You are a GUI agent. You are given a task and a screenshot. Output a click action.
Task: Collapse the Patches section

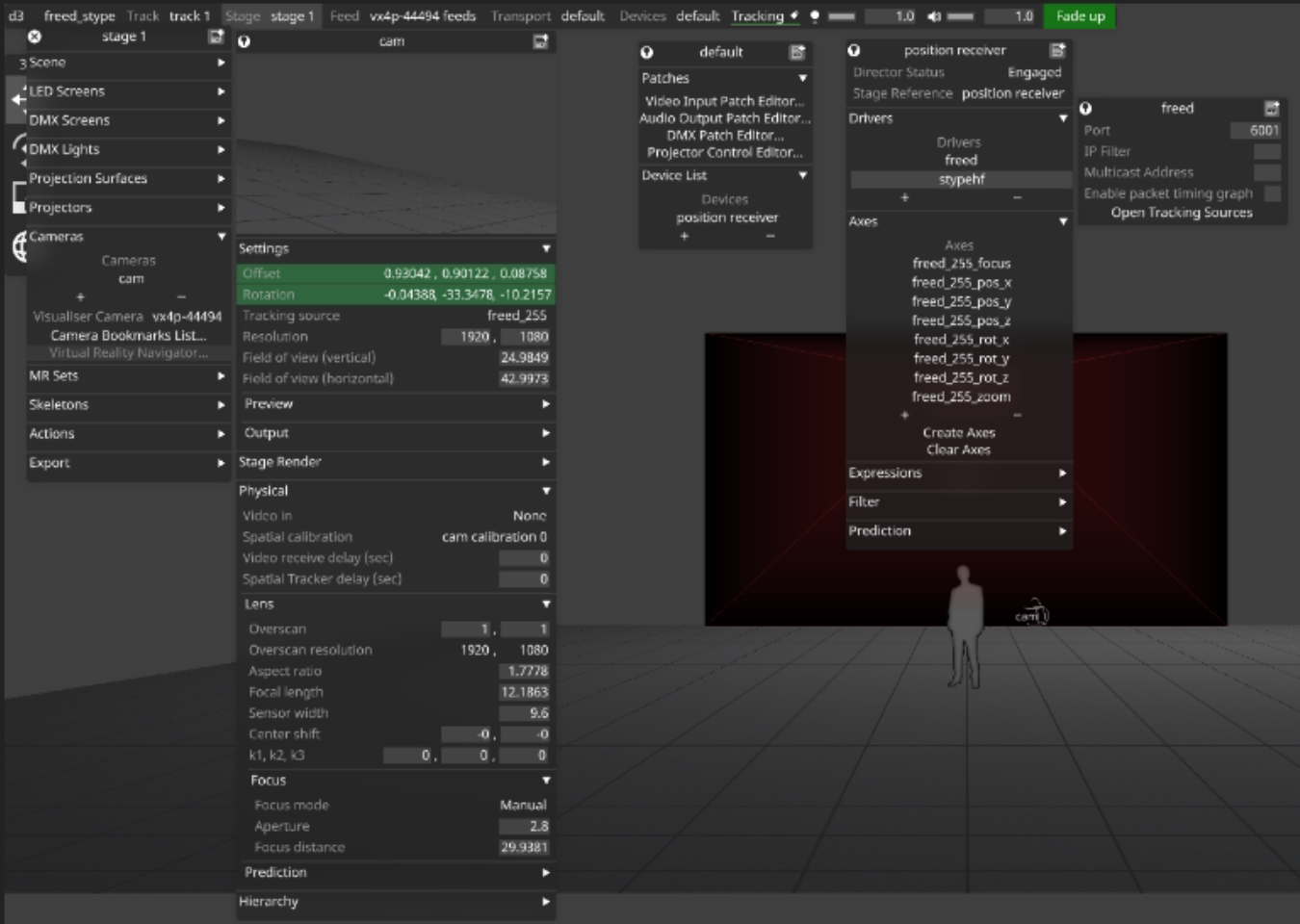click(725, 79)
